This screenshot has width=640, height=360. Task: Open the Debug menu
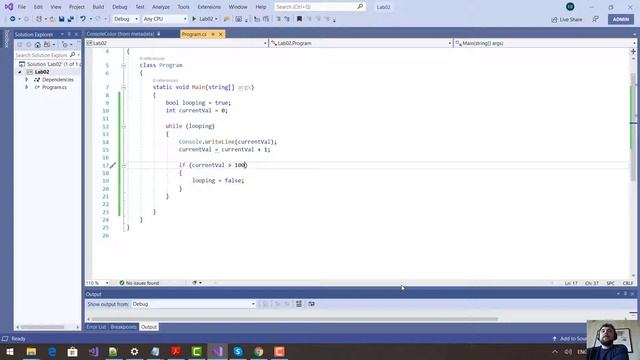(120, 7)
